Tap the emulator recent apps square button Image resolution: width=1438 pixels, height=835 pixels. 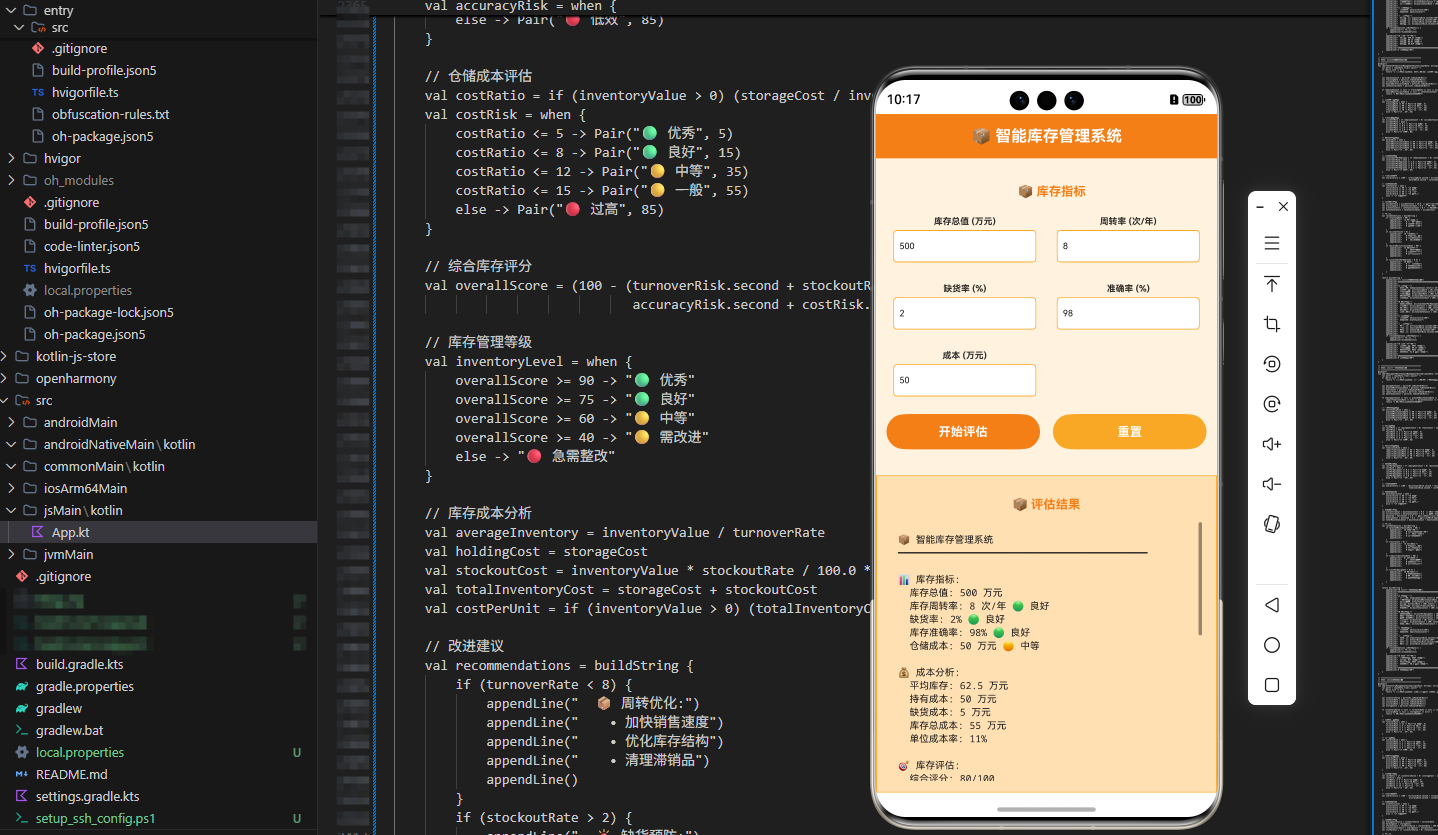(x=1272, y=685)
